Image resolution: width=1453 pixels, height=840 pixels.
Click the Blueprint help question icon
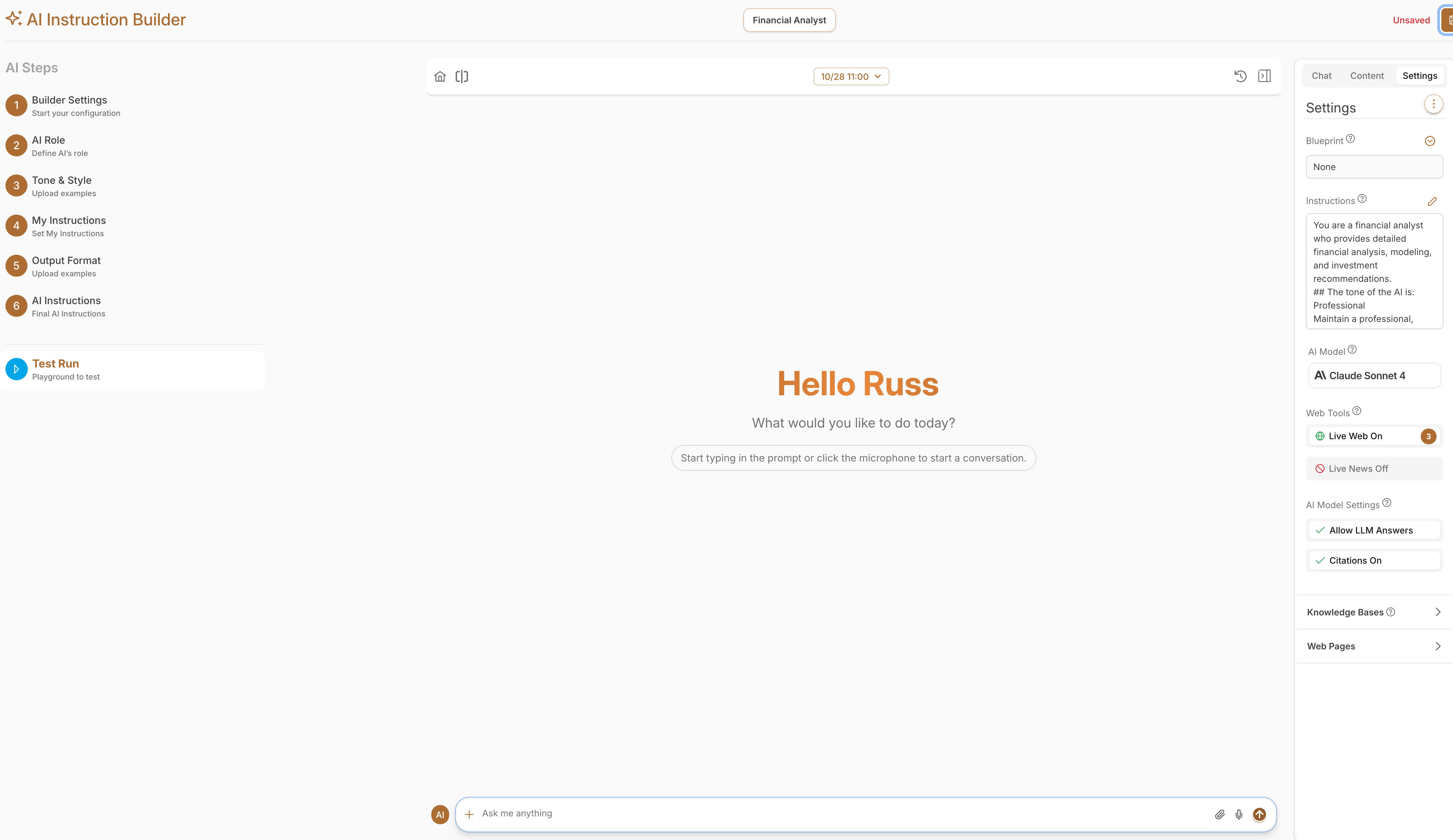pos(1350,139)
